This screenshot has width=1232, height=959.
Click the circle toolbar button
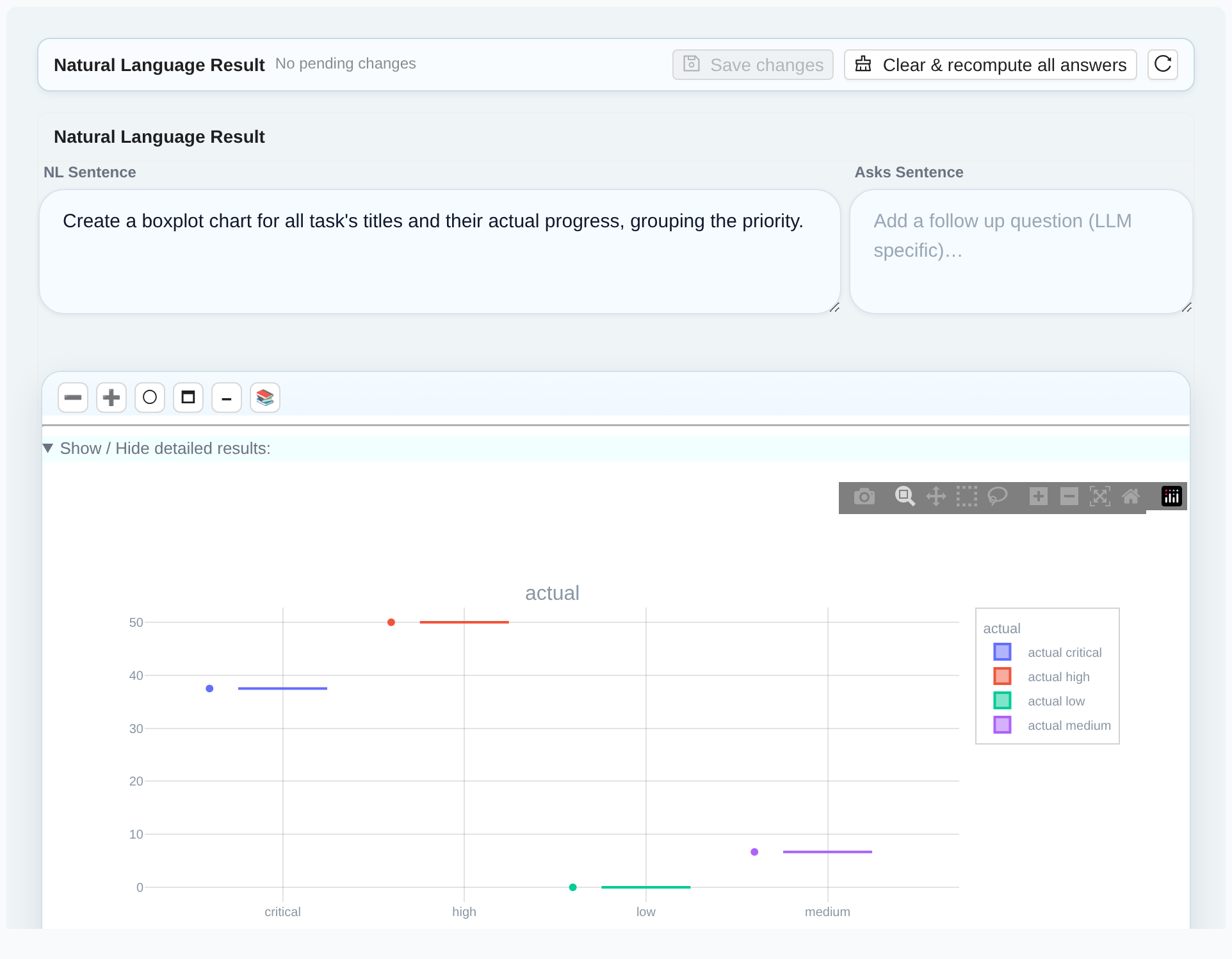(150, 398)
